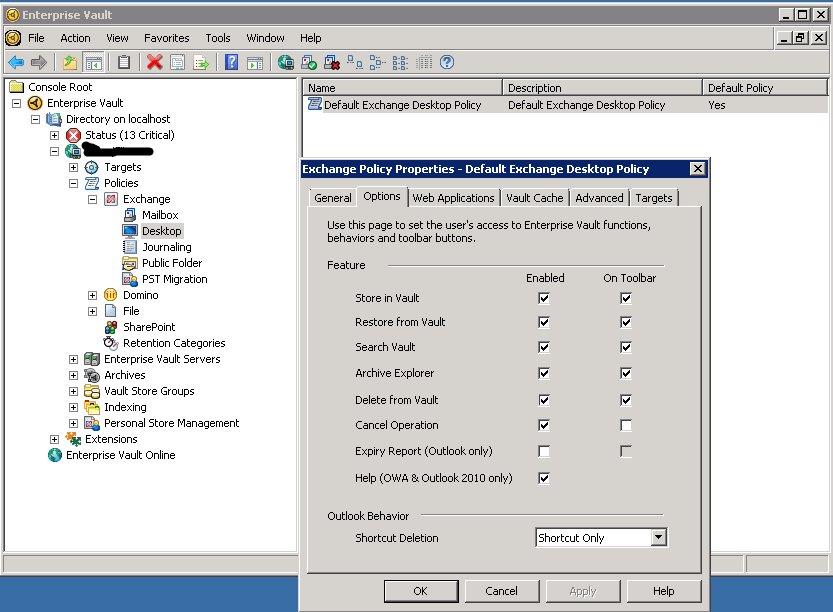Click the Help button in dialog
This screenshot has width=833, height=612.
[x=664, y=591]
